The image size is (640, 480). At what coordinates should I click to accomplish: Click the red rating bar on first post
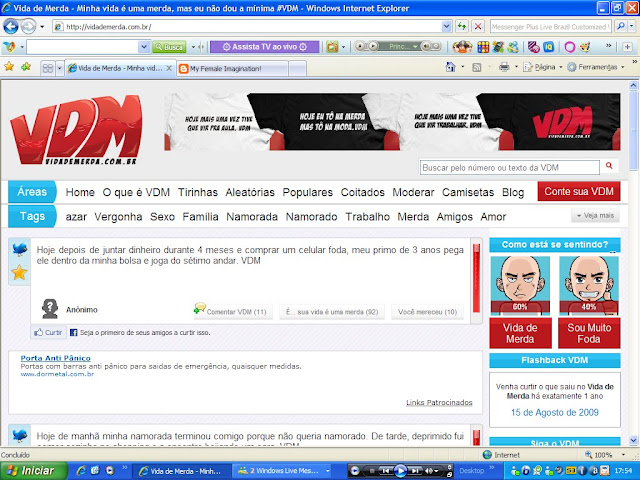(x=476, y=278)
